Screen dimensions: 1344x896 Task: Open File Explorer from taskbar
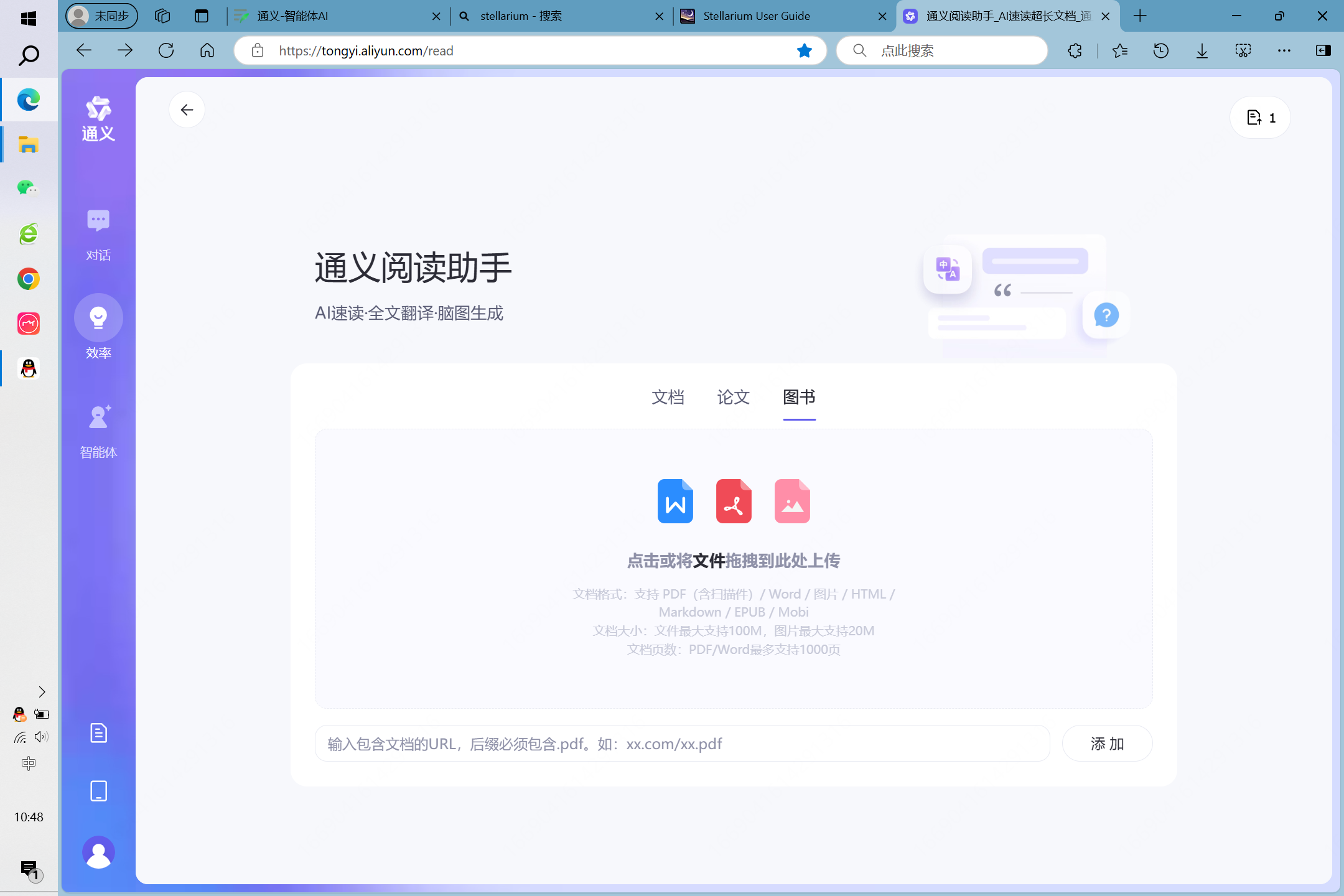[x=29, y=145]
